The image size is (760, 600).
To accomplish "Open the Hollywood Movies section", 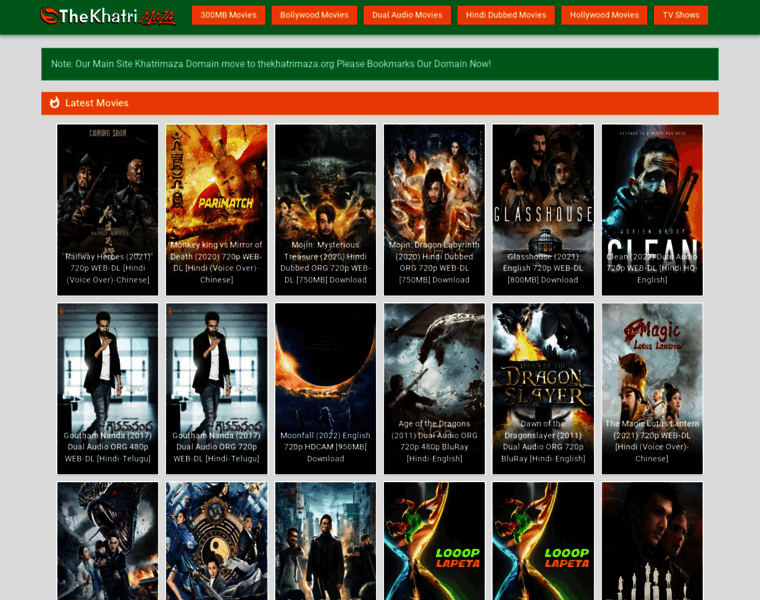I will 604,15.
